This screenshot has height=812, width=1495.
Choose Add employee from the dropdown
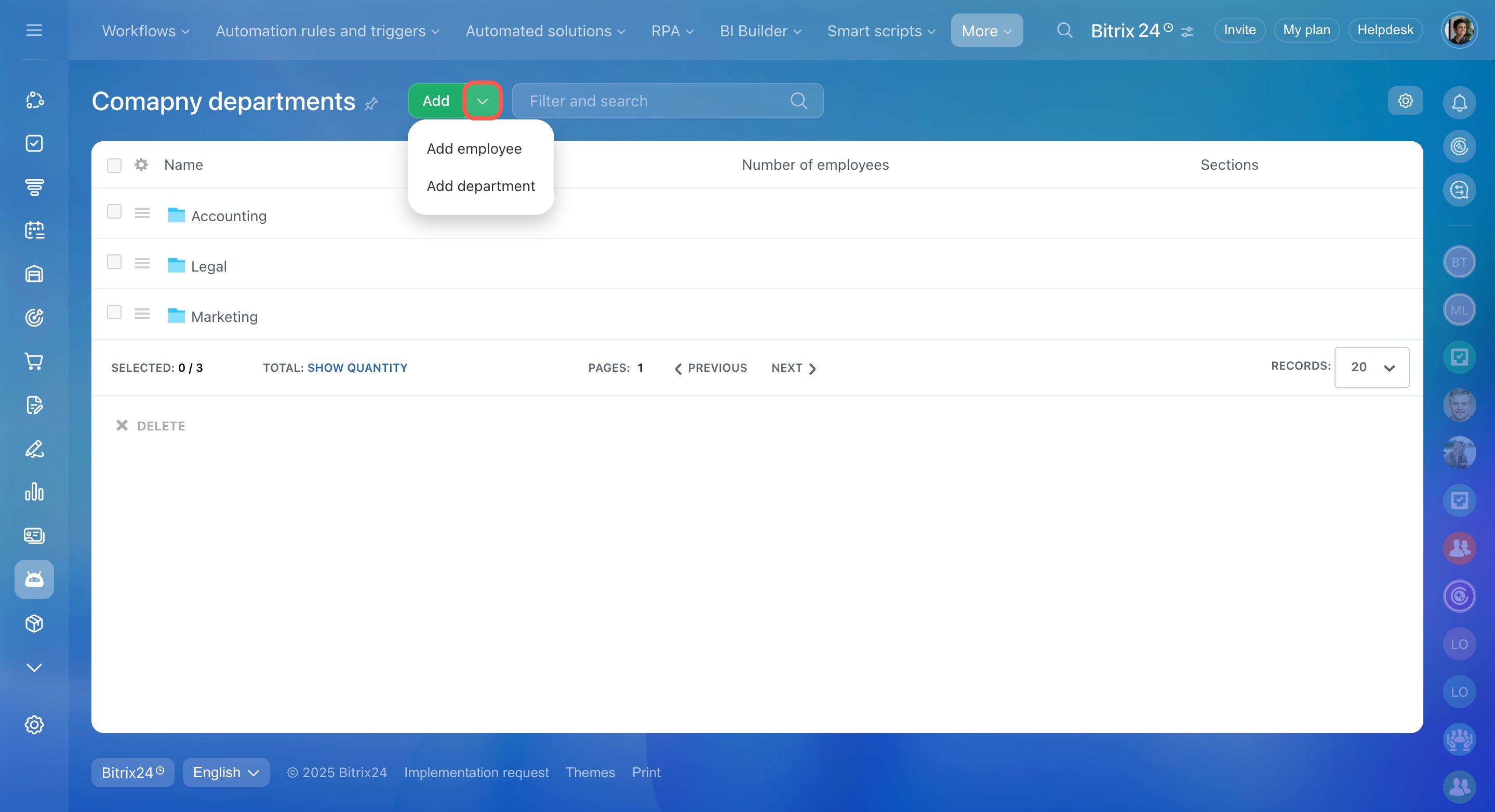coord(474,148)
